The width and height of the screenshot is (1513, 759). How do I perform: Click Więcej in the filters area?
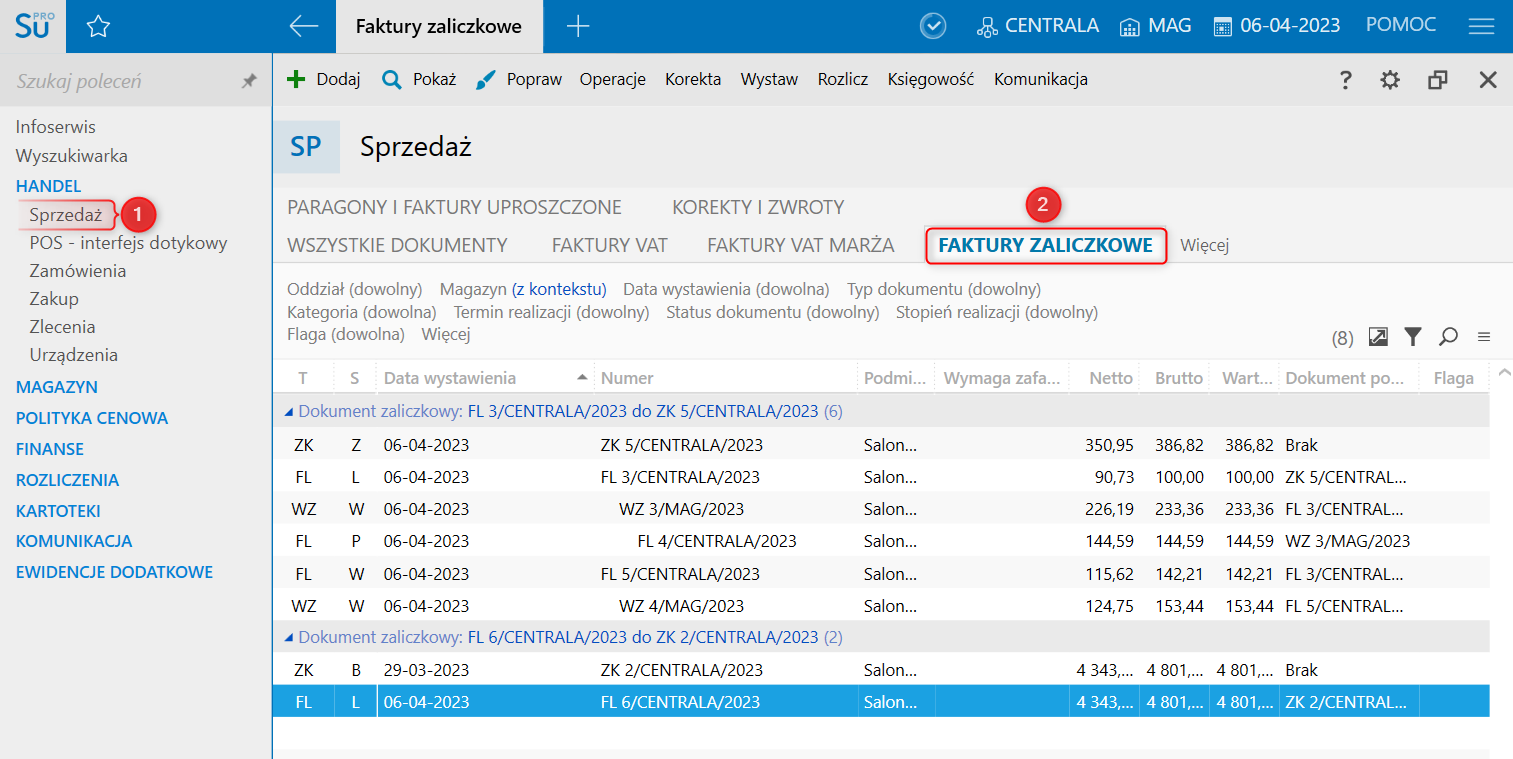[446, 334]
